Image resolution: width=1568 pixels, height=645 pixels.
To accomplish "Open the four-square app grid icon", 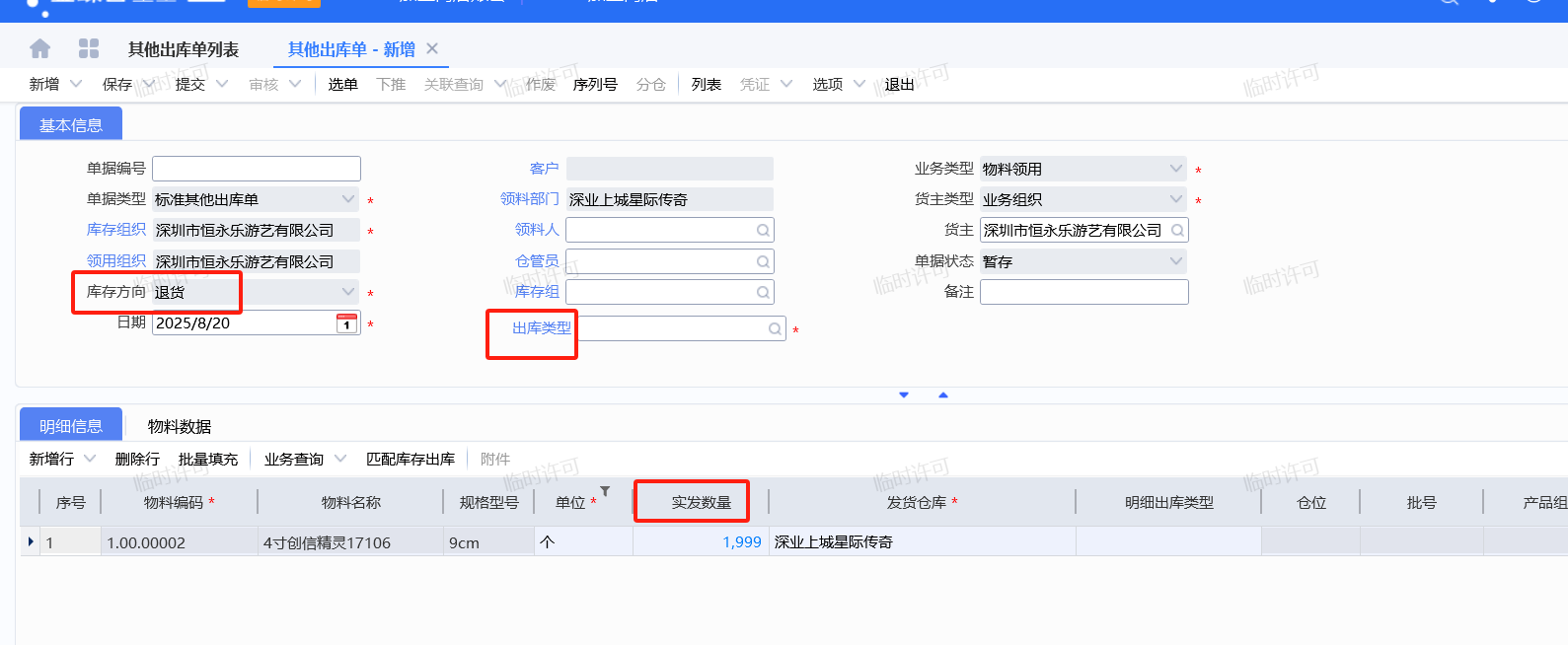I will point(89,48).
